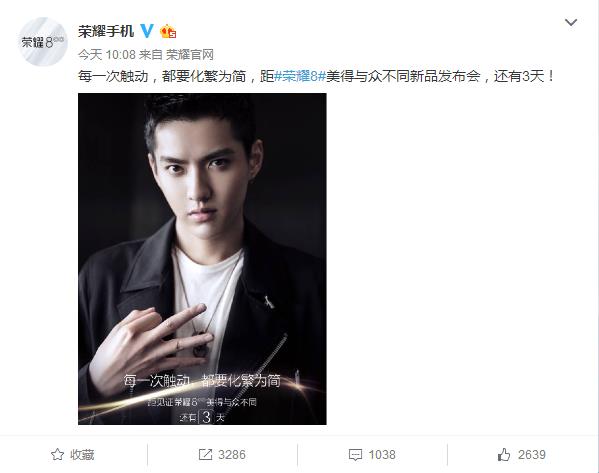
Task: Click the gold crown membership badge
Action: [x=168, y=31]
